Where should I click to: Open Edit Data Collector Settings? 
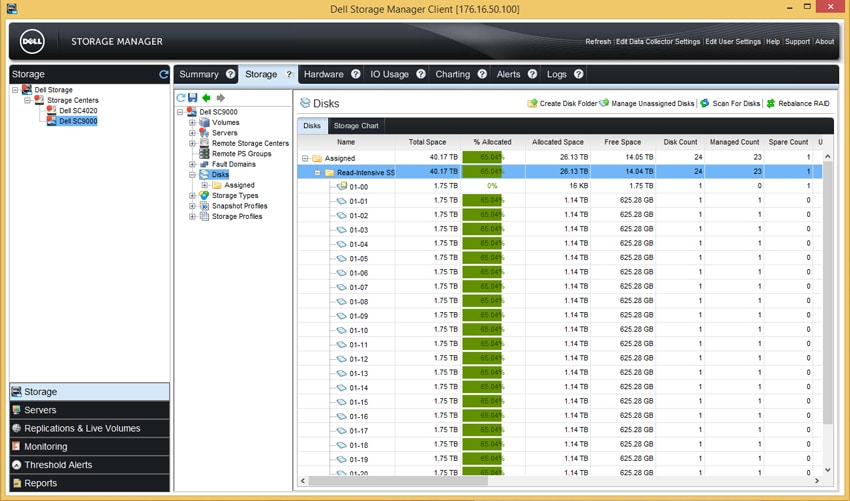(658, 42)
